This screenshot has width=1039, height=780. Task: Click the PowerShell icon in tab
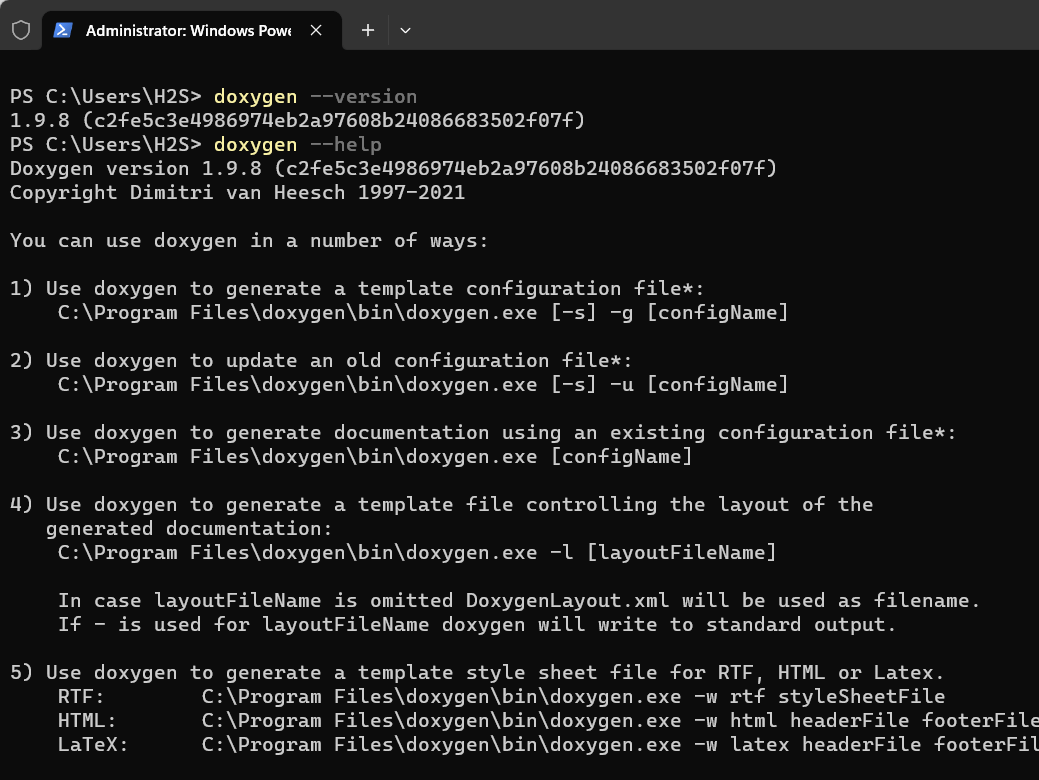click(x=63, y=30)
